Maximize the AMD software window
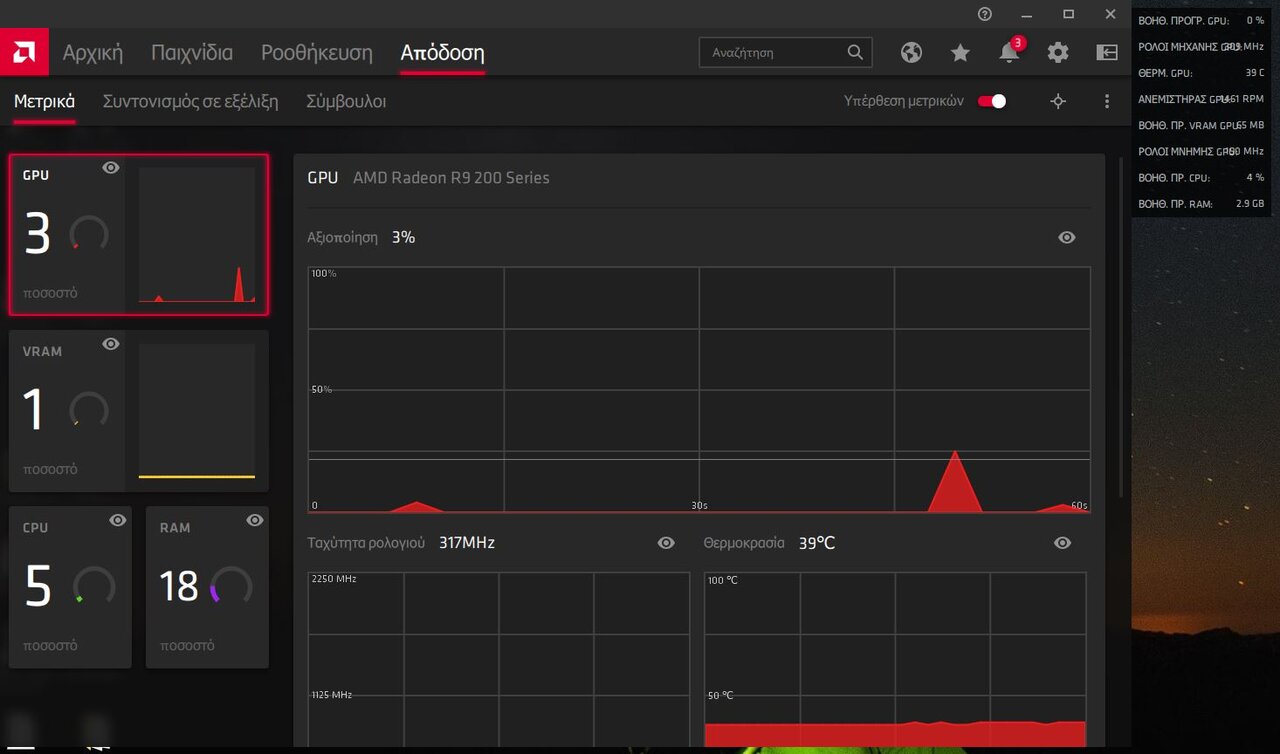Viewport: 1280px width, 754px height. click(x=1068, y=14)
